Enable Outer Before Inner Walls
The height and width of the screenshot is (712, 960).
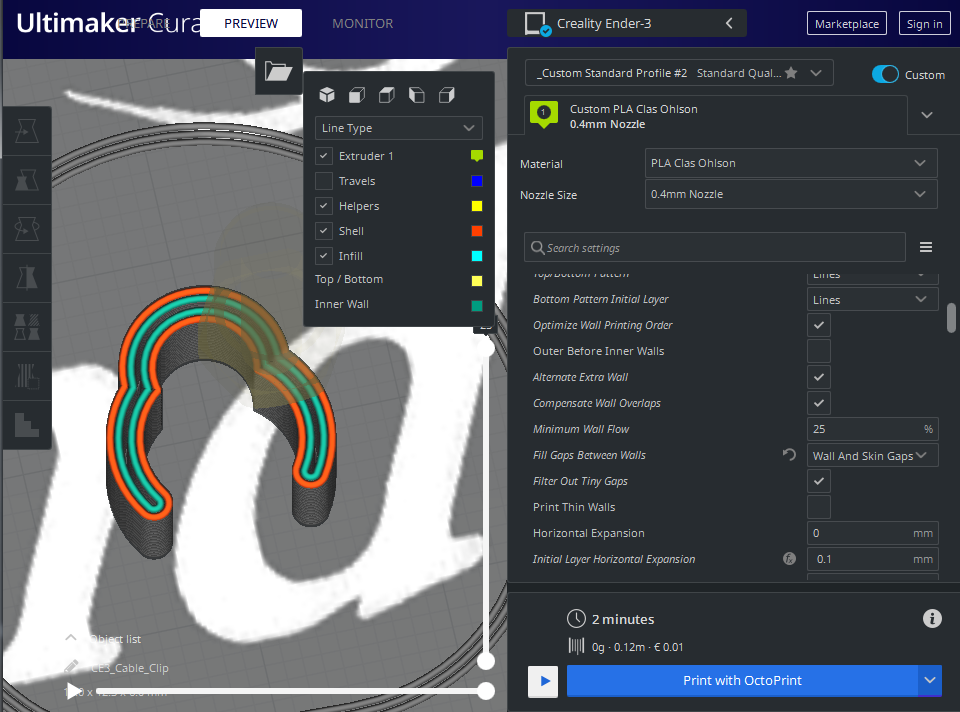(x=819, y=351)
